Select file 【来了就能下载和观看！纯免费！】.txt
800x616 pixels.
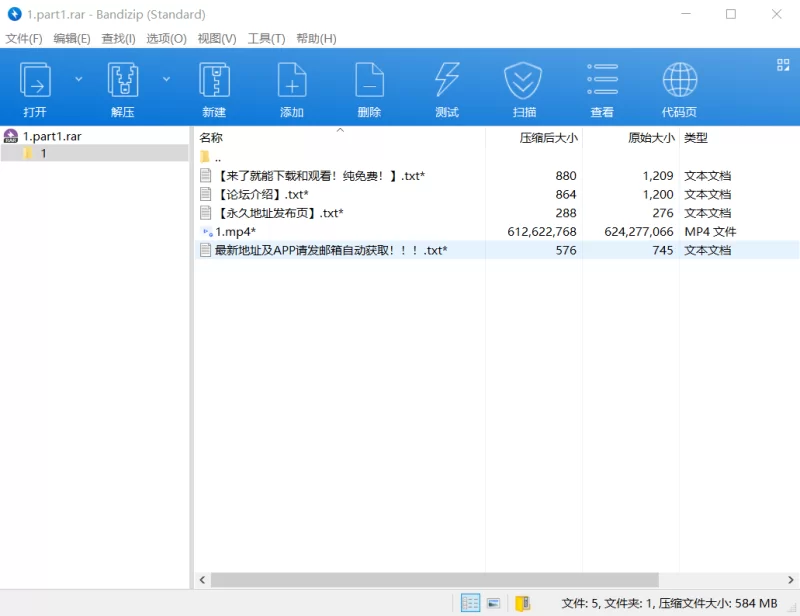coord(322,176)
